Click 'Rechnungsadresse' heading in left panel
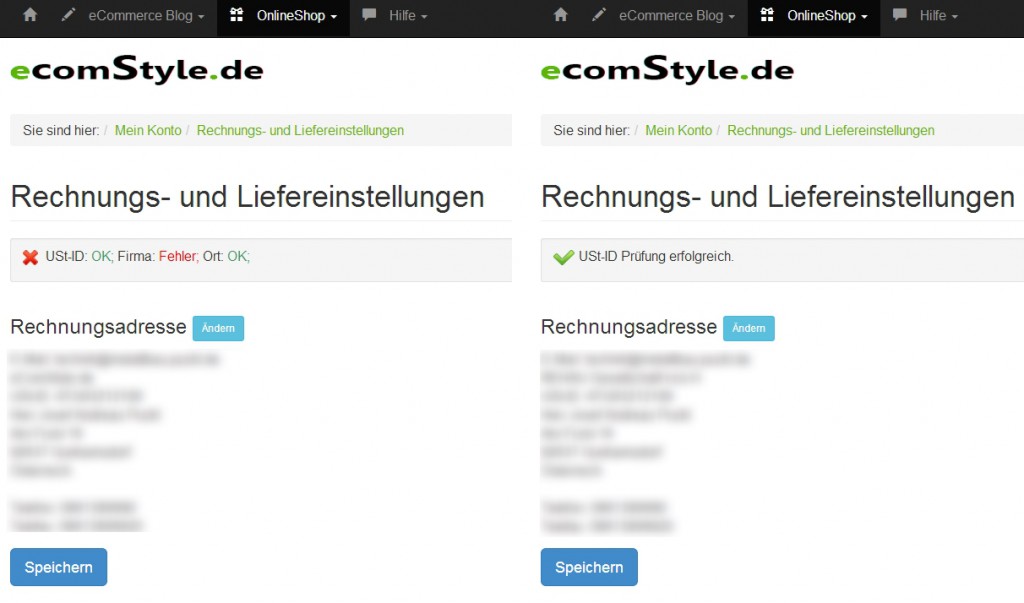1024x603 pixels. coord(99,327)
